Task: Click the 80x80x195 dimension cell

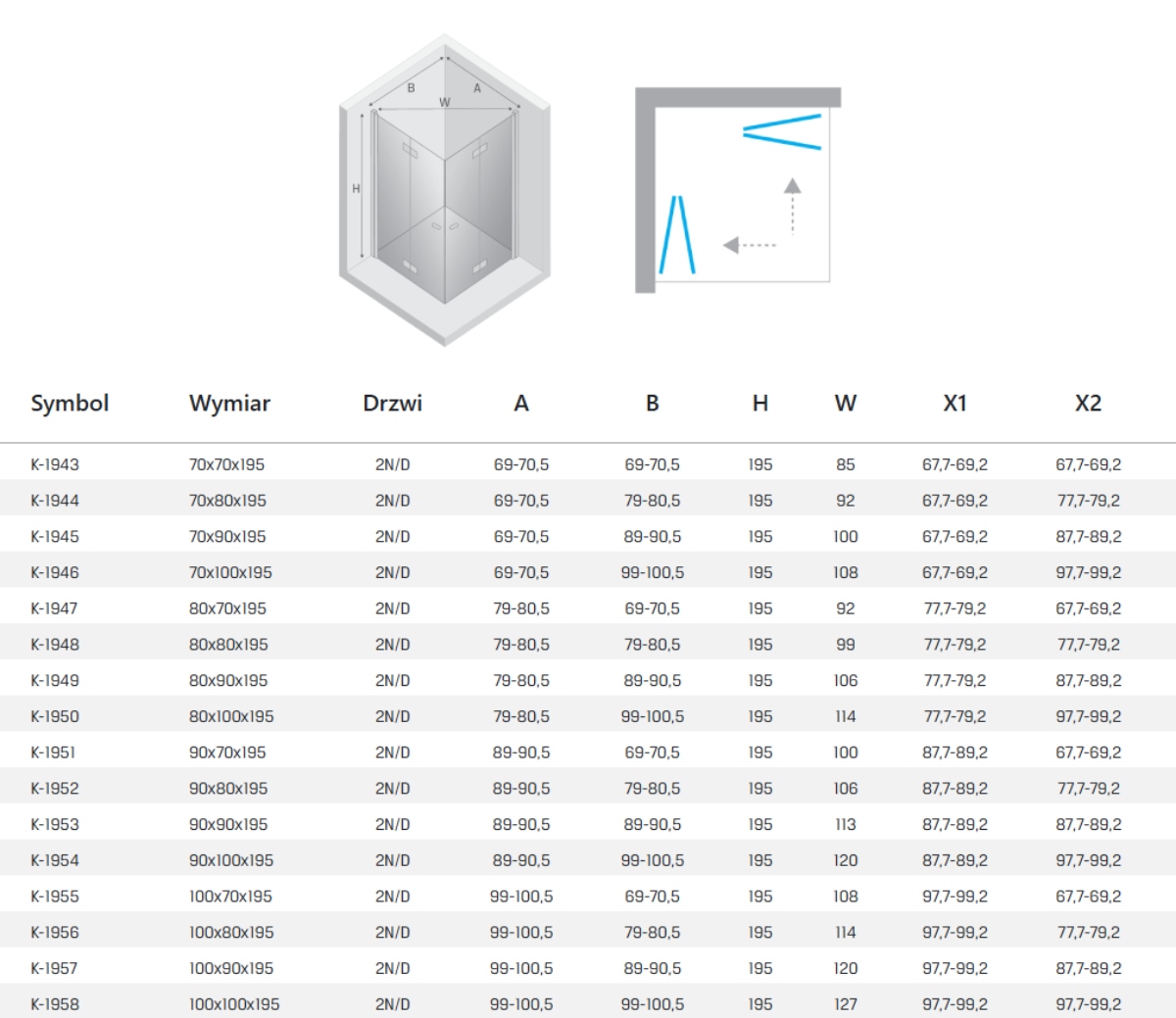Action: coord(228,645)
